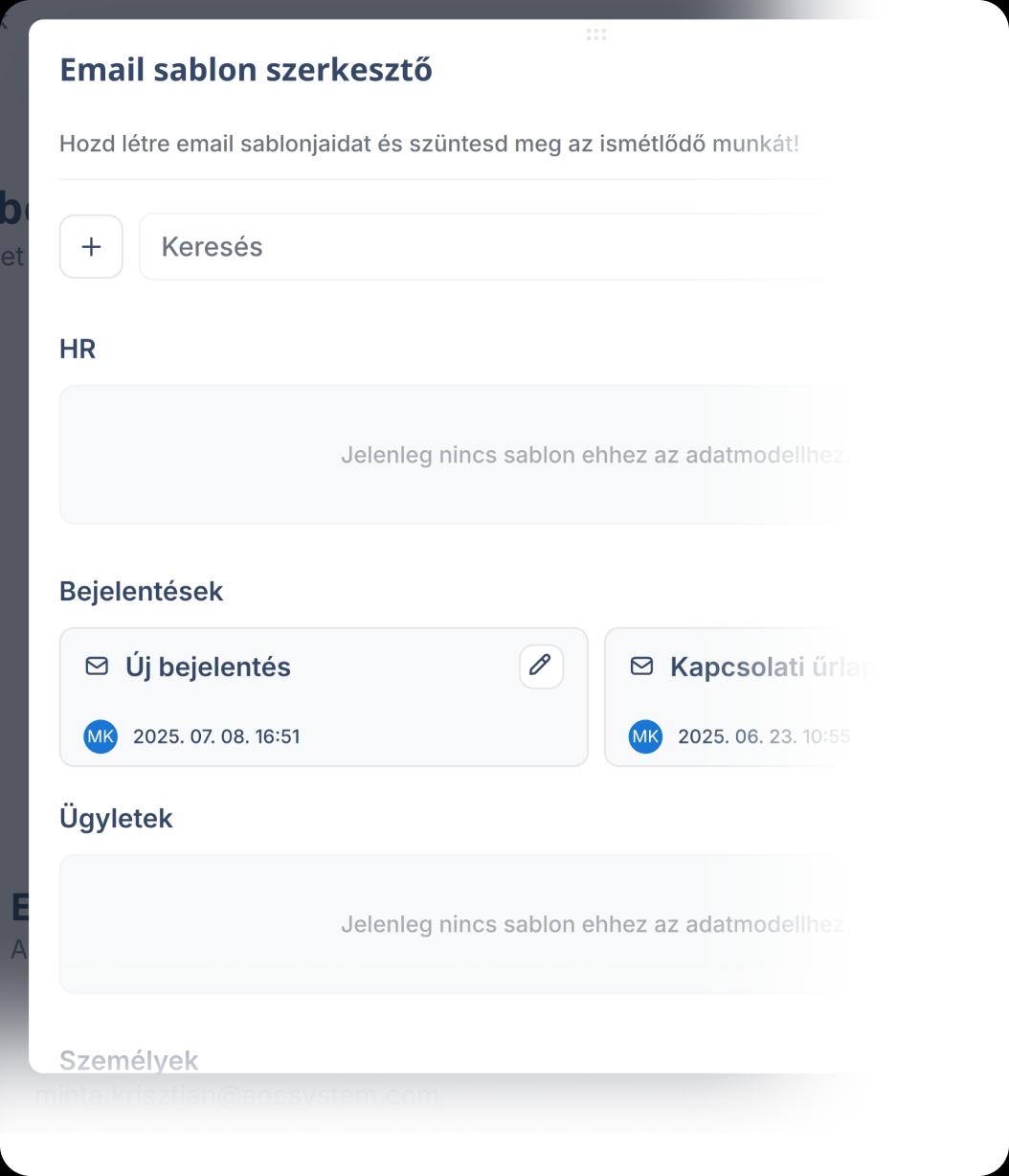Click the Email sablon szerkesztő title
This screenshot has height=1176, width=1009.
246,70
